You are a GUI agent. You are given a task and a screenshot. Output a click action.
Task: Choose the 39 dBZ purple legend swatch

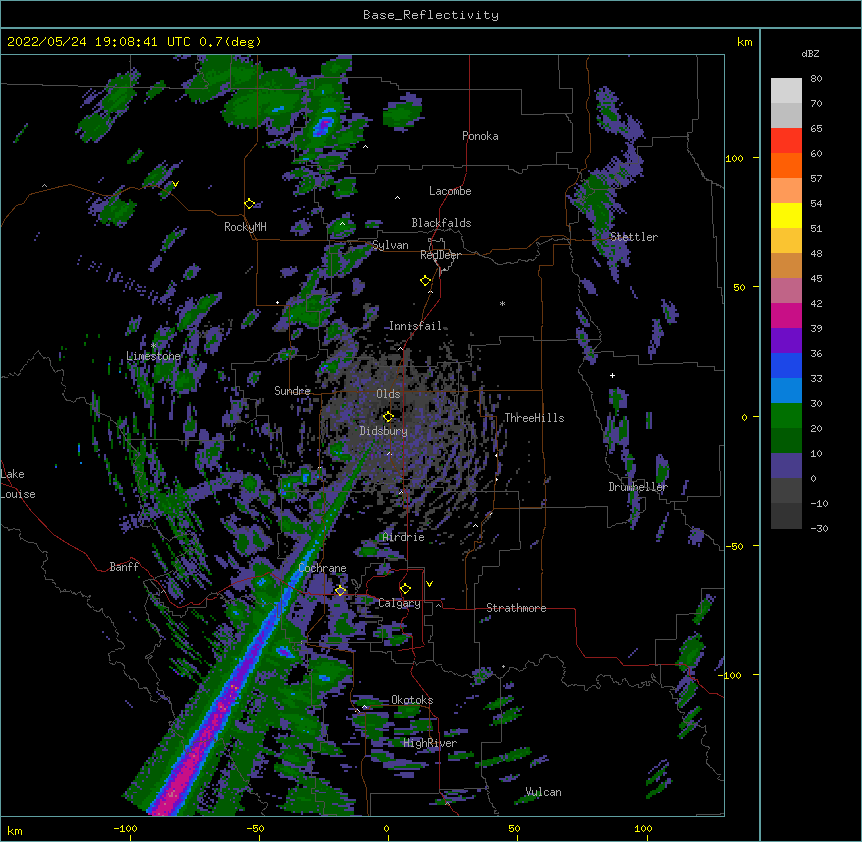(786, 340)
